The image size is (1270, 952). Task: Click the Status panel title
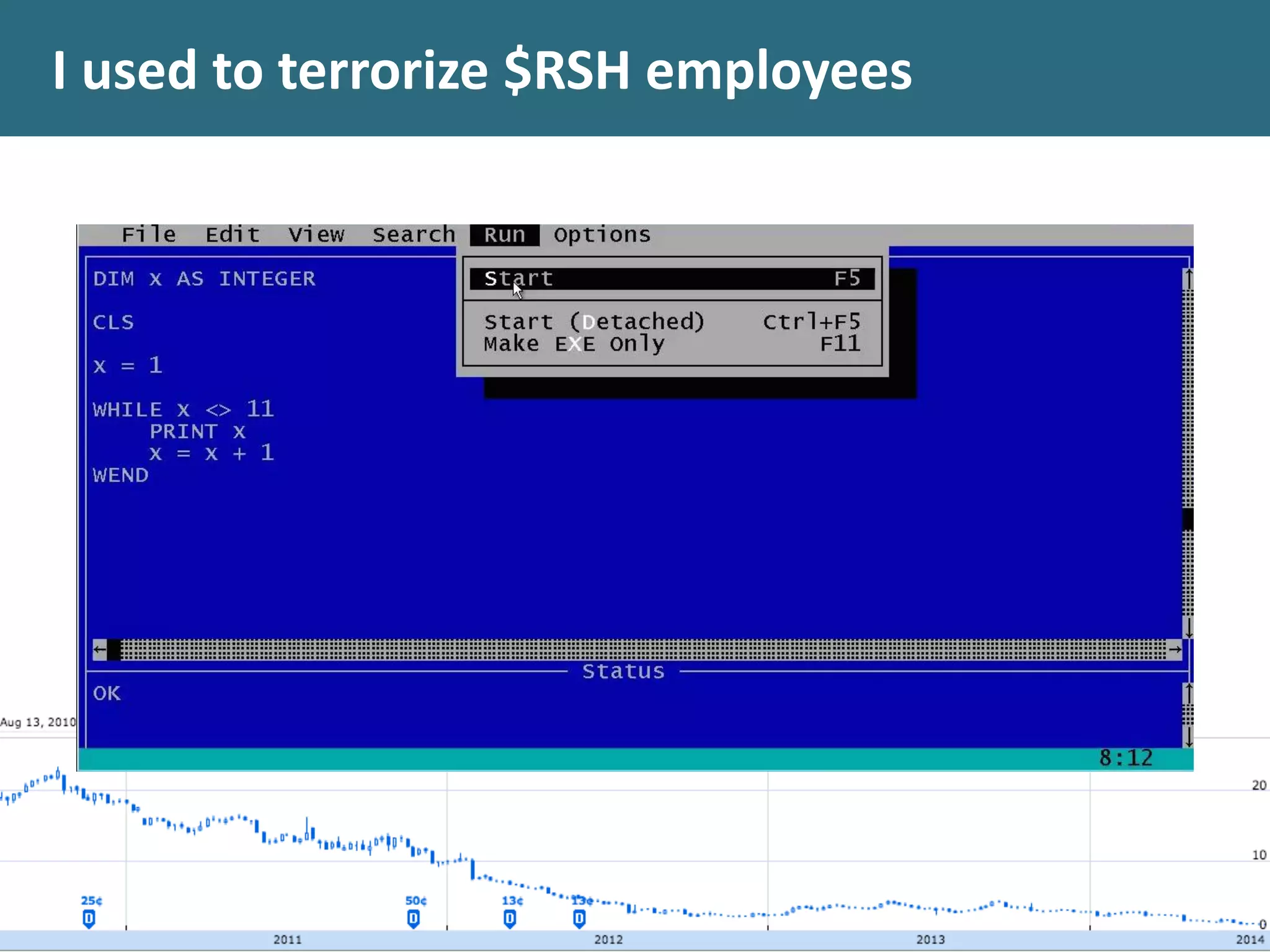(x=623, y=671)
